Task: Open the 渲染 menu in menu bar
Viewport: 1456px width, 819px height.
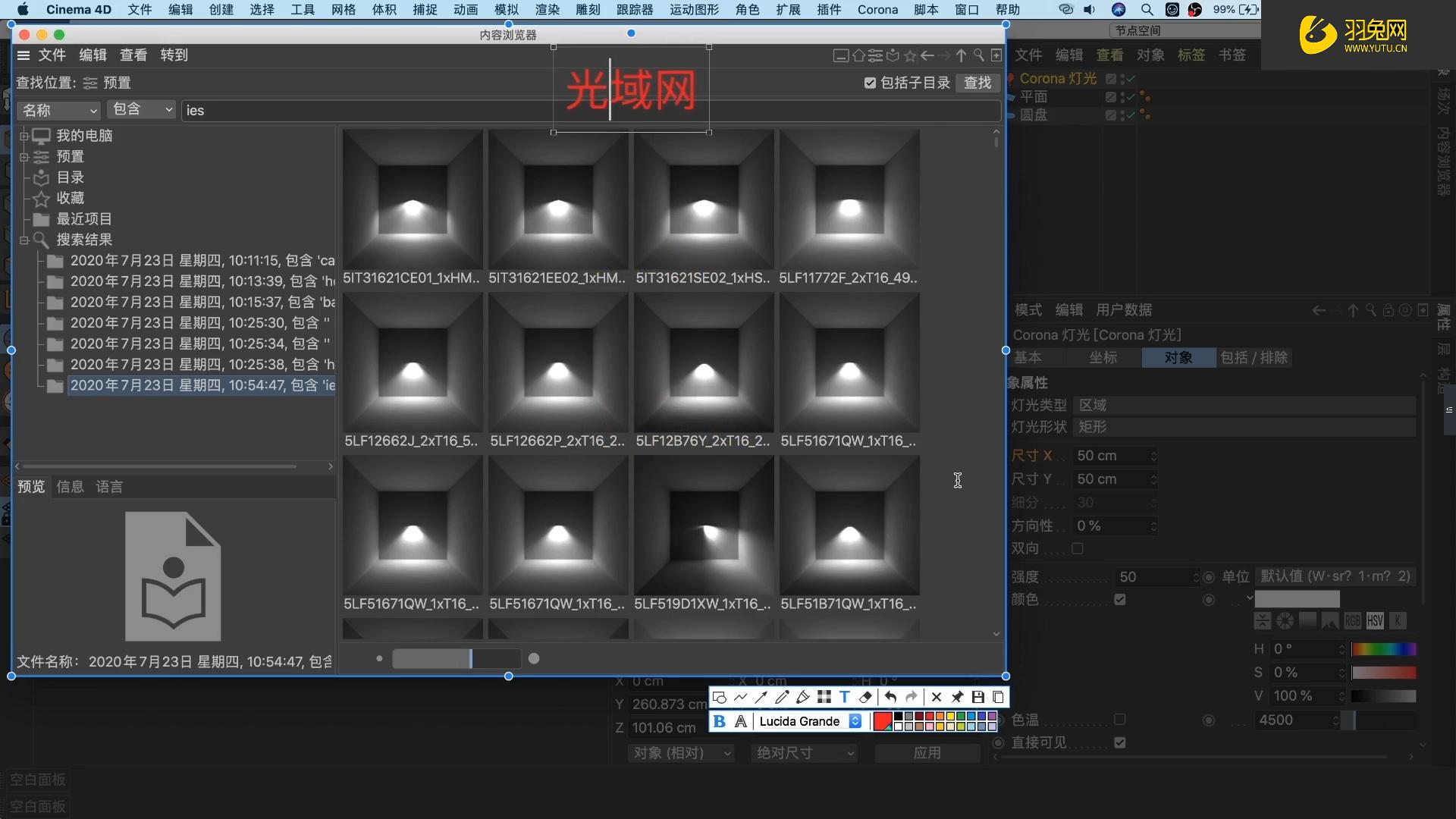Action: [546, 10]
